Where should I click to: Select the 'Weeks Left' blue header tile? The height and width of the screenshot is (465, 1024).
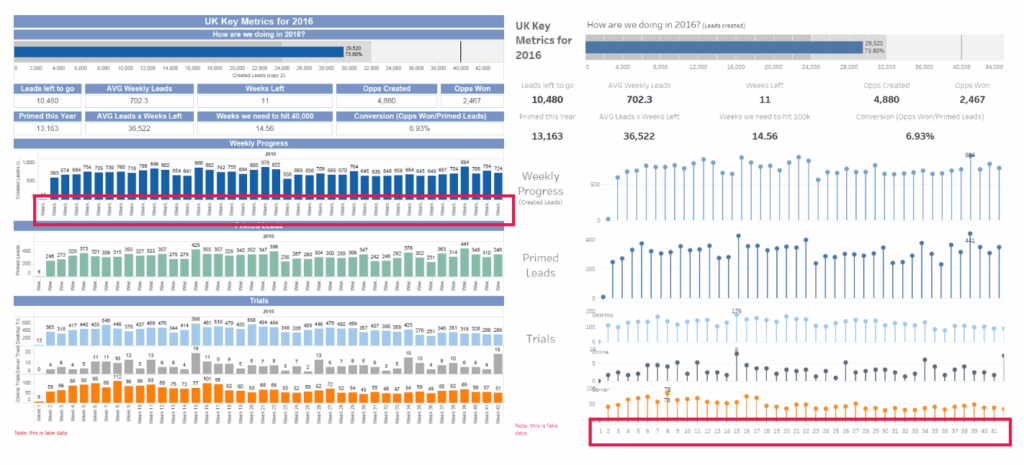pyautogui.click(x=265, y=89)
